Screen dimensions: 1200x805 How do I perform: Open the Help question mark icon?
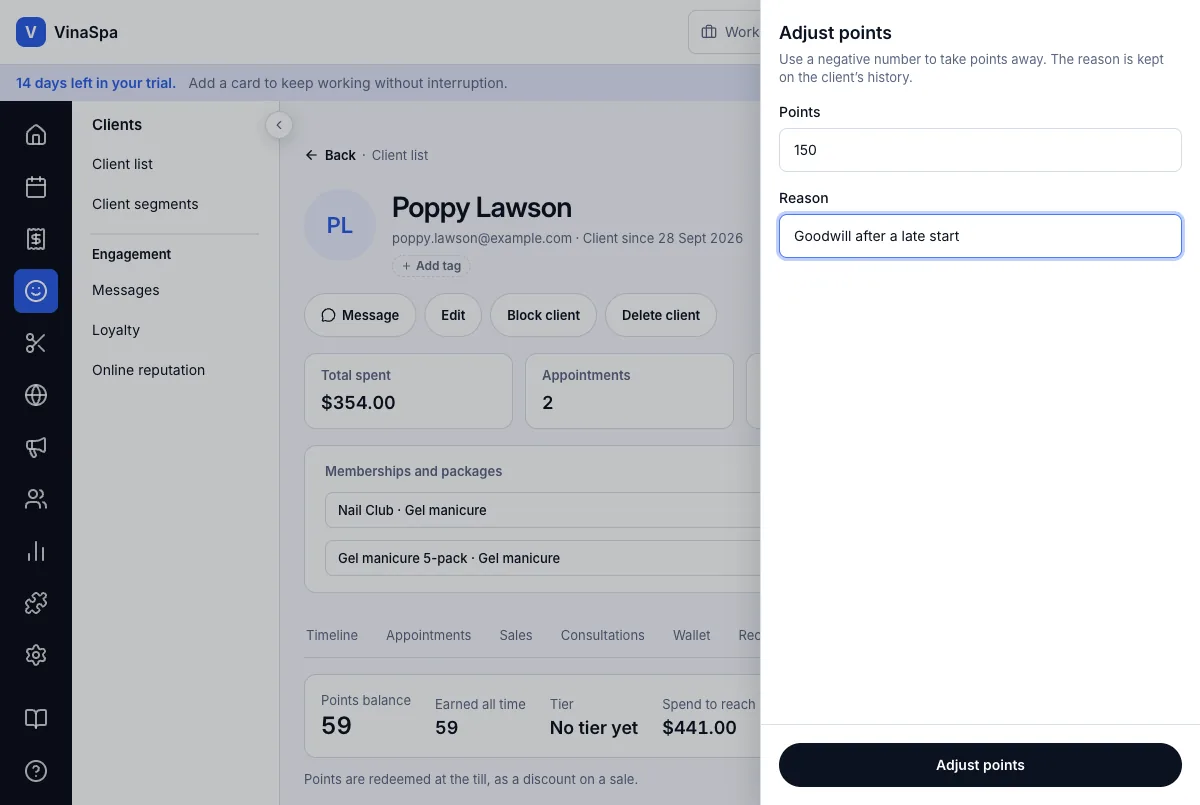36,771
